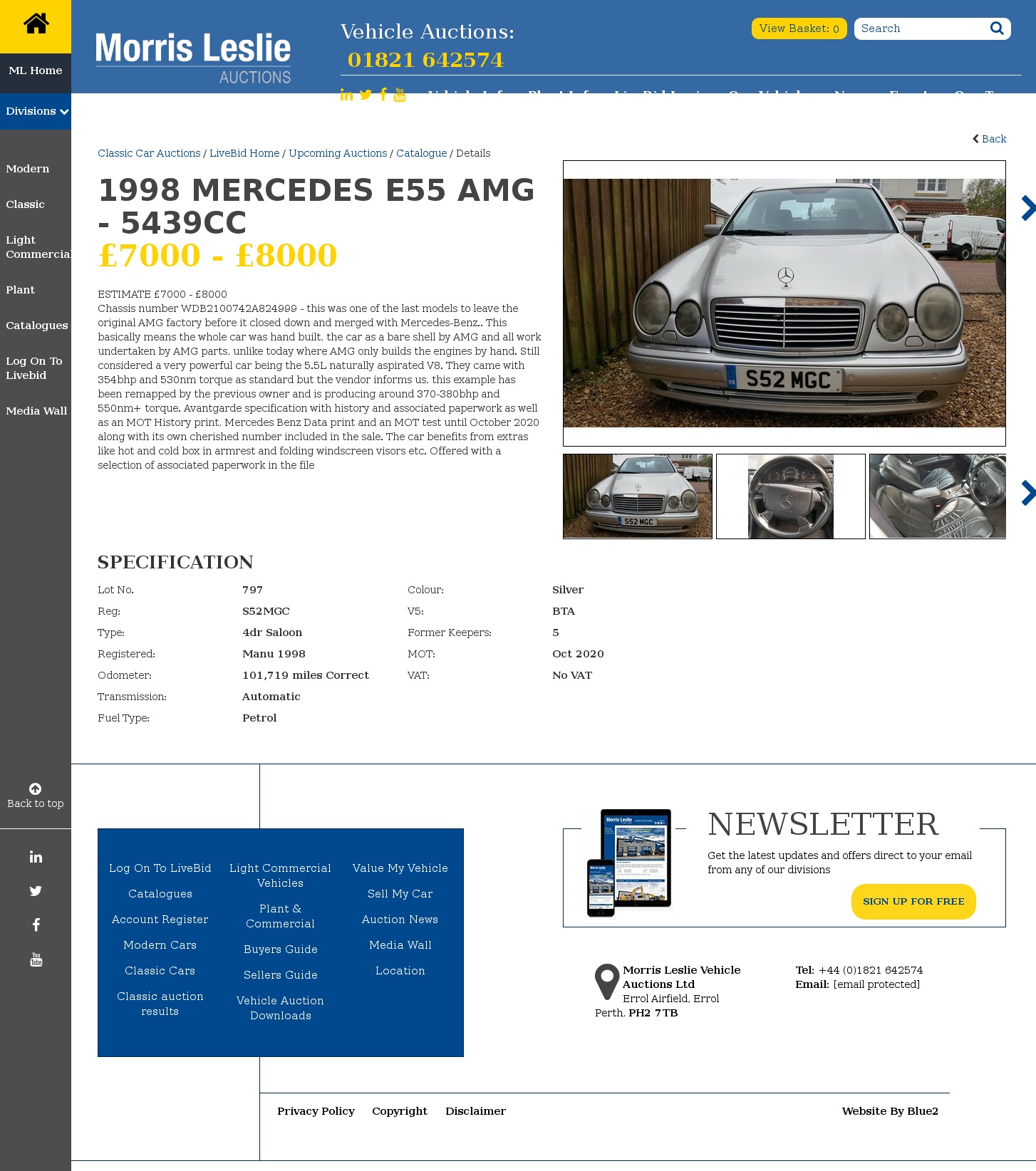Open Light Commercial Vehicles footer link
Screen dimensions: 1036x1171
[x=281, y=875]
